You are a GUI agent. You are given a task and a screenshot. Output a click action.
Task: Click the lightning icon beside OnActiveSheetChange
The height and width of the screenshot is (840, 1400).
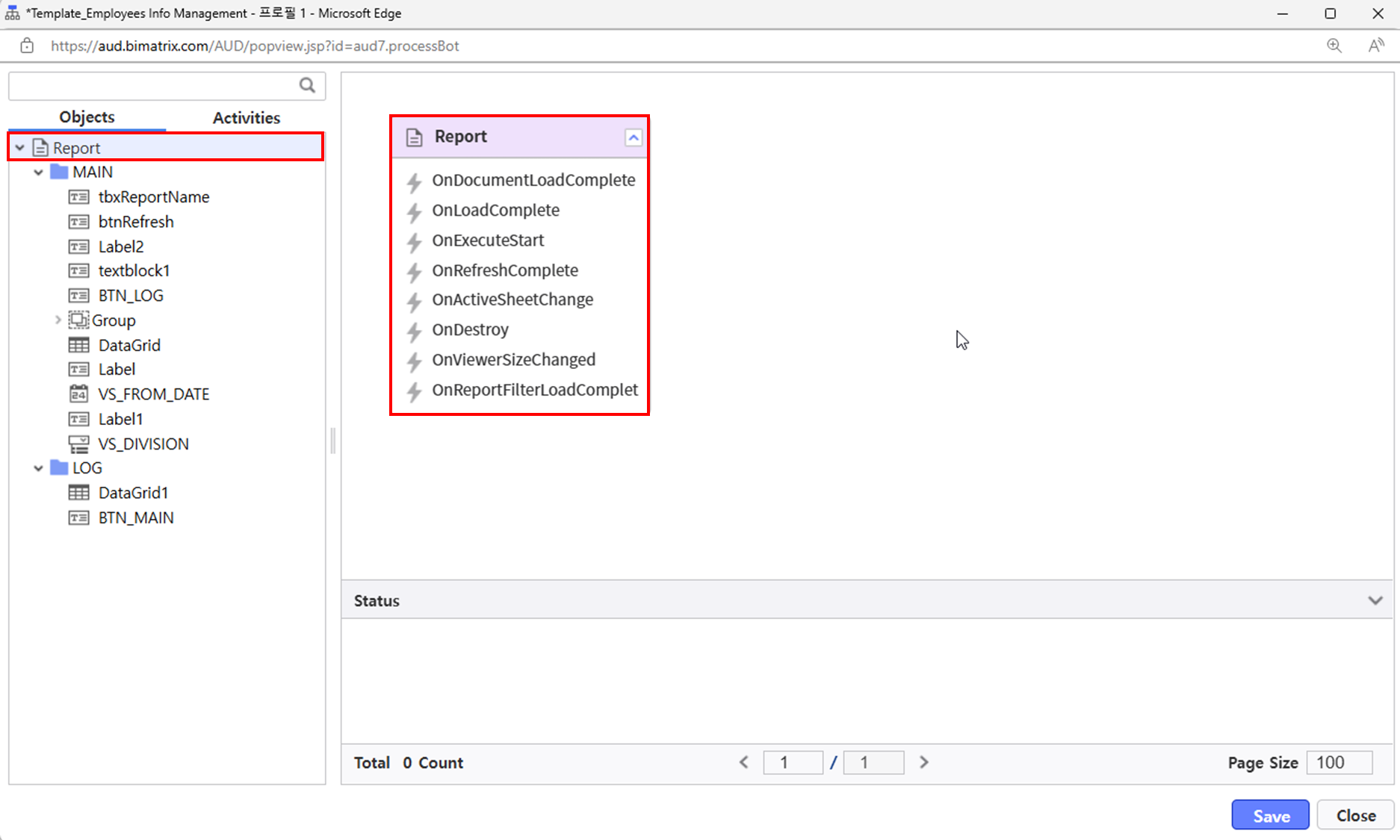pyautogui.click(x=414, y=301)
